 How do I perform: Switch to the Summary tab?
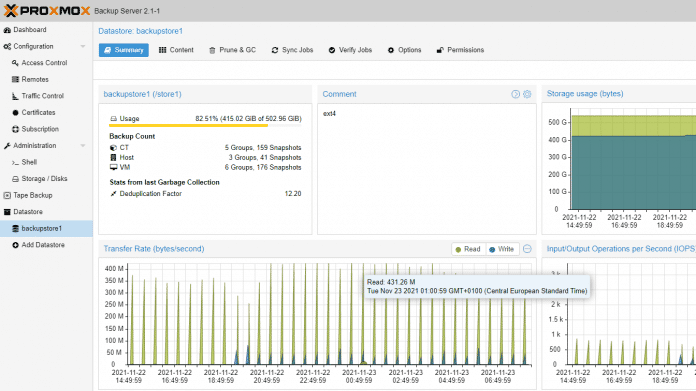point(124,50)
